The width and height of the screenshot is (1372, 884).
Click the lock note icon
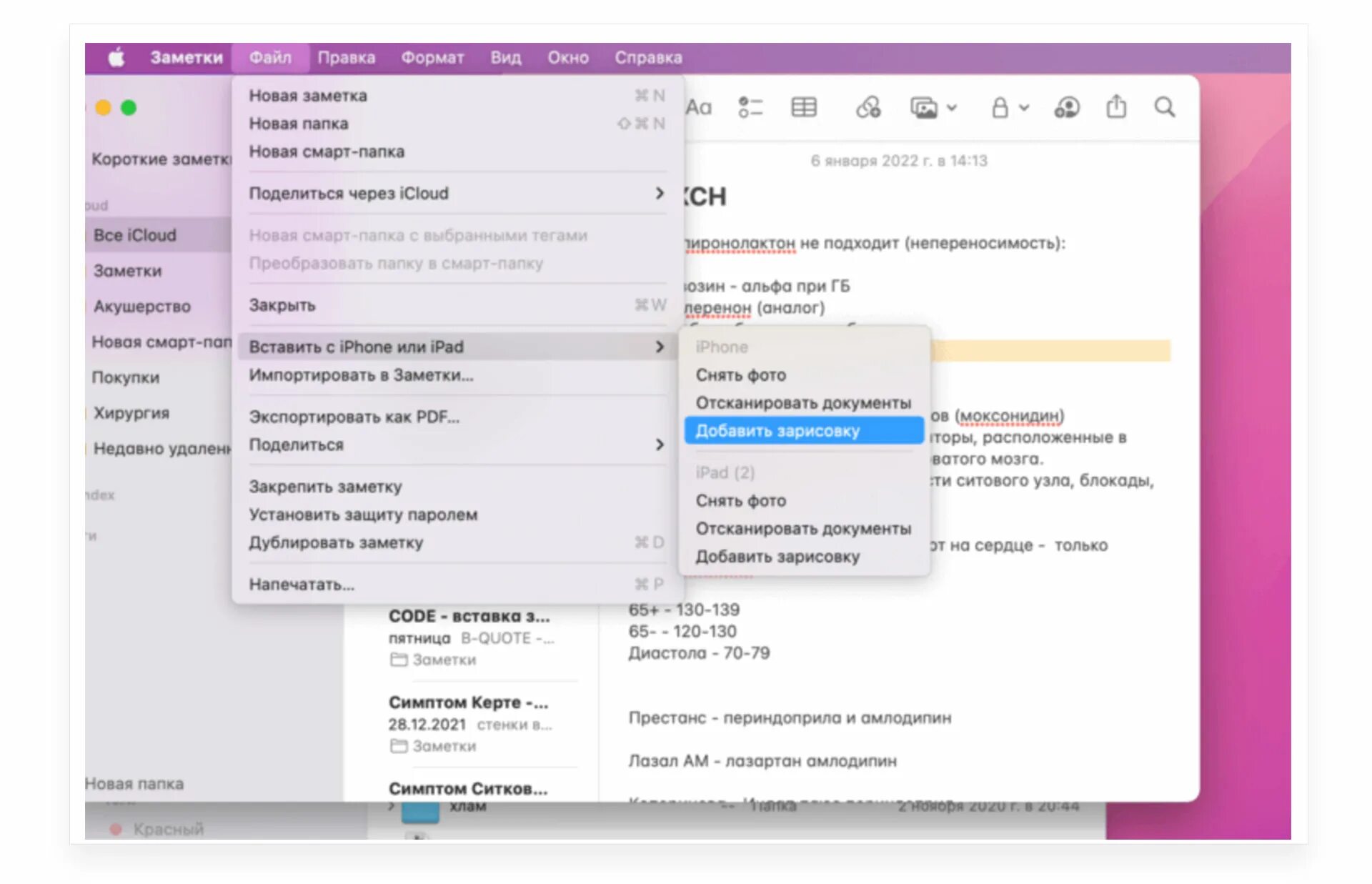[x=1000, y=108]
